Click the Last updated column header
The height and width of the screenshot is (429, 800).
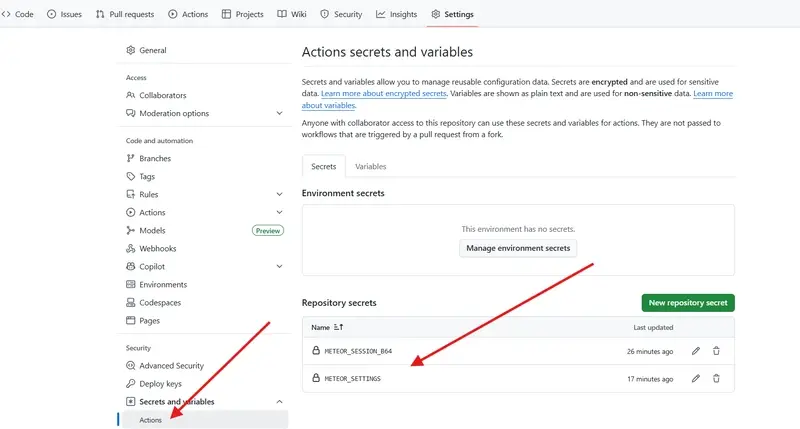coord(653,327)
